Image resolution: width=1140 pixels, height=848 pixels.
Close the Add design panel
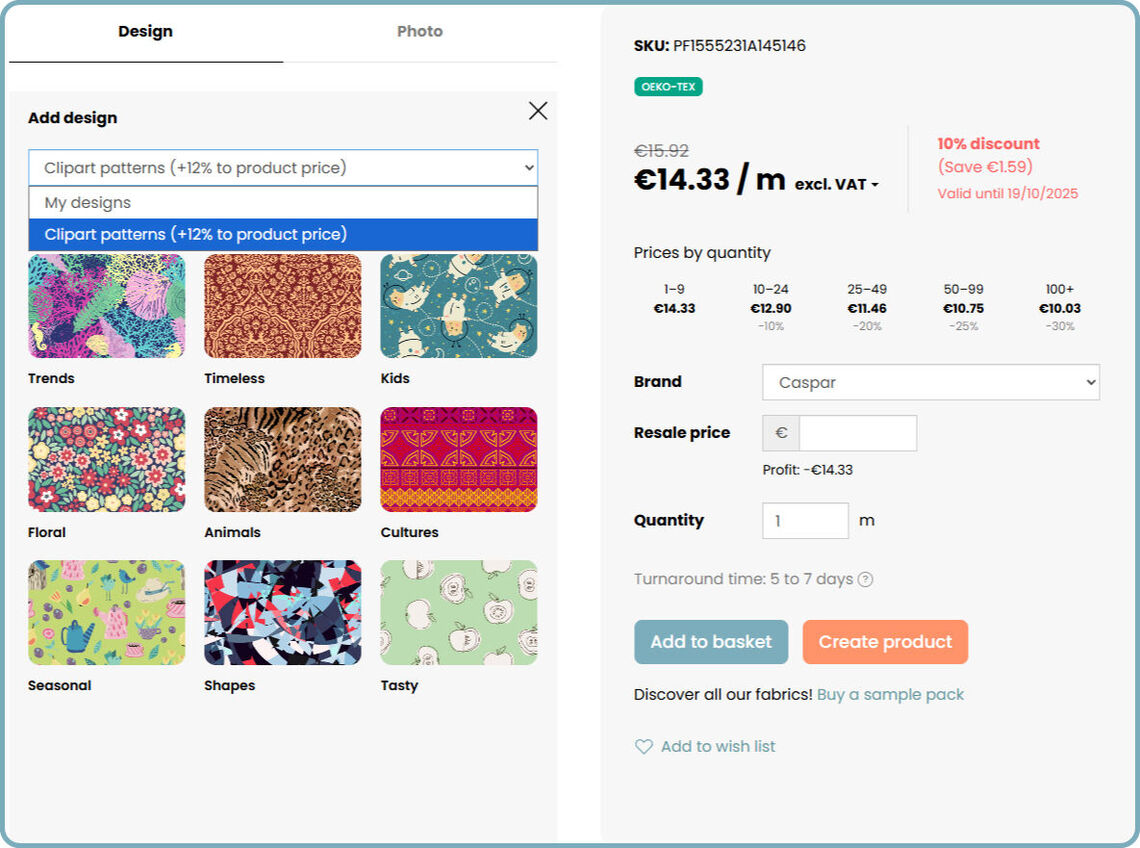click(538, 111)
